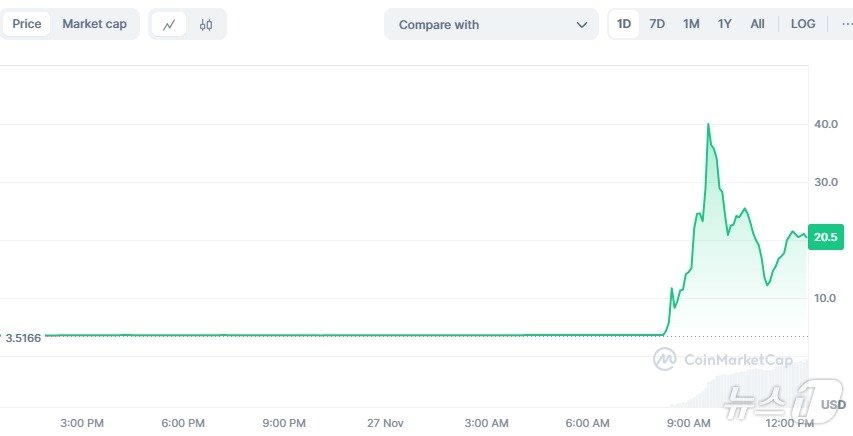Select the Price tab
The height and width of the screenshot is (436, 853).
pyautogui.click(x=27, y=24)
